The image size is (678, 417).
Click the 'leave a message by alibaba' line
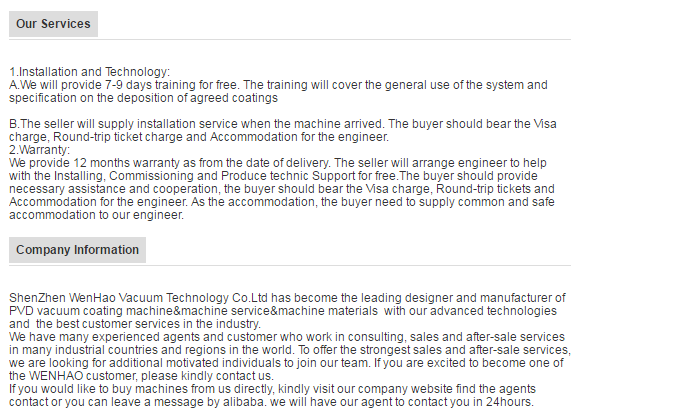pyautogui.click(x=271, y=401)
